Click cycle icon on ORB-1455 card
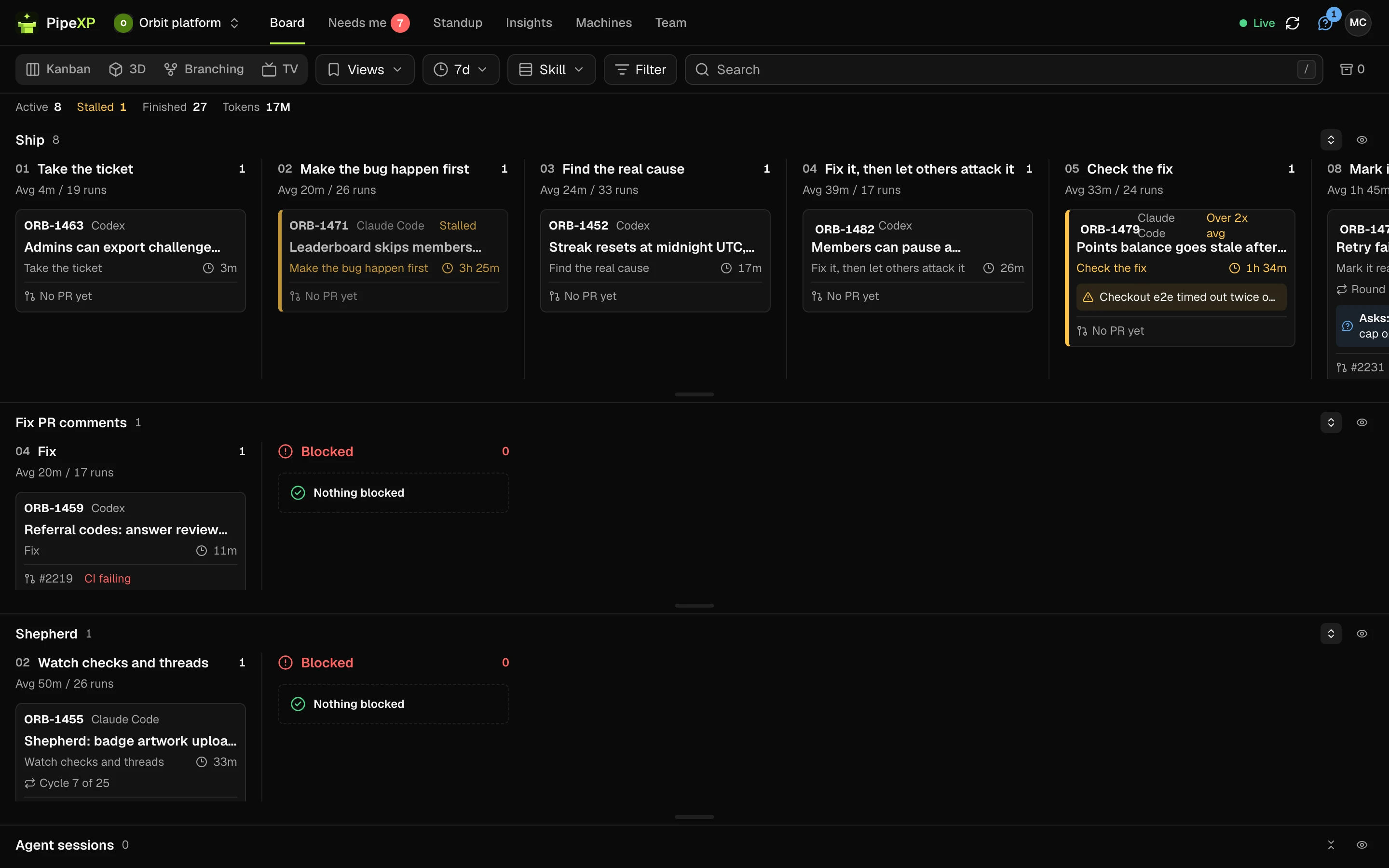The width and height of the screenshot is (1389, 868). (x=30, y=783)
